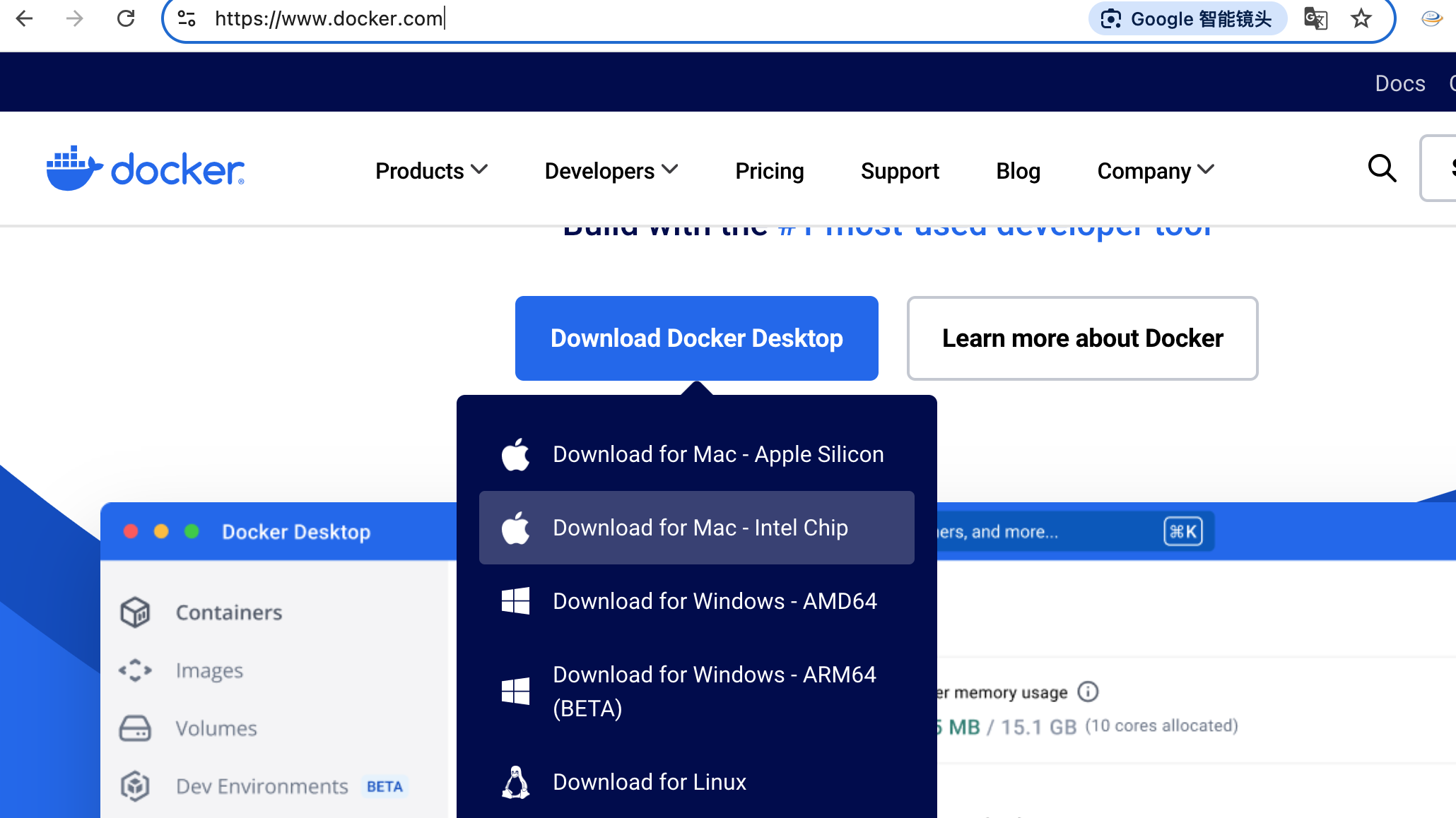The image size is (1456, 818).
Task: Open site information icon in address bar
Action: click(187, 19)
